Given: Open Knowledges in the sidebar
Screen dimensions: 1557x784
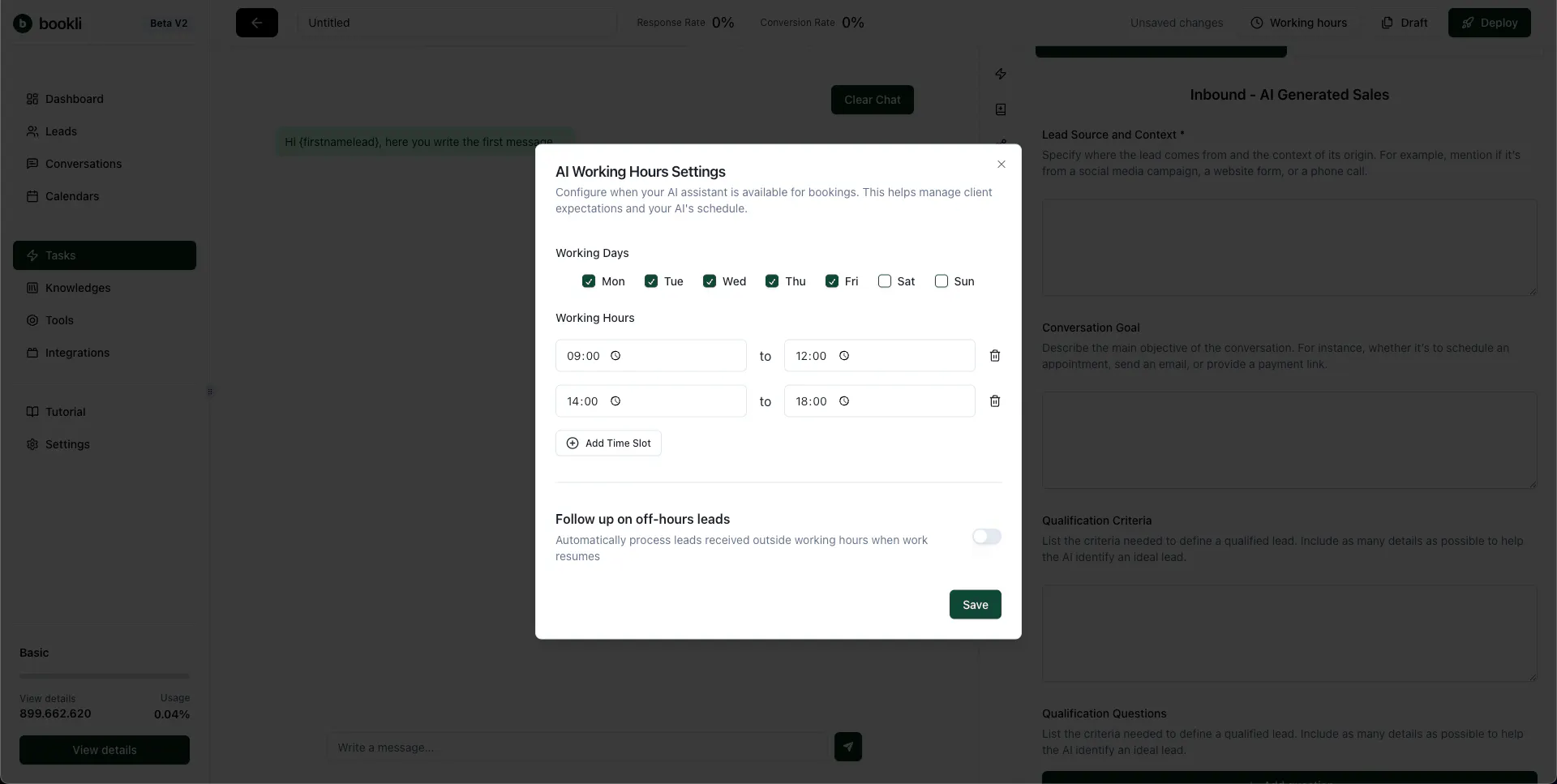Looking at the screenshot, I should click(x=104, y=288).
